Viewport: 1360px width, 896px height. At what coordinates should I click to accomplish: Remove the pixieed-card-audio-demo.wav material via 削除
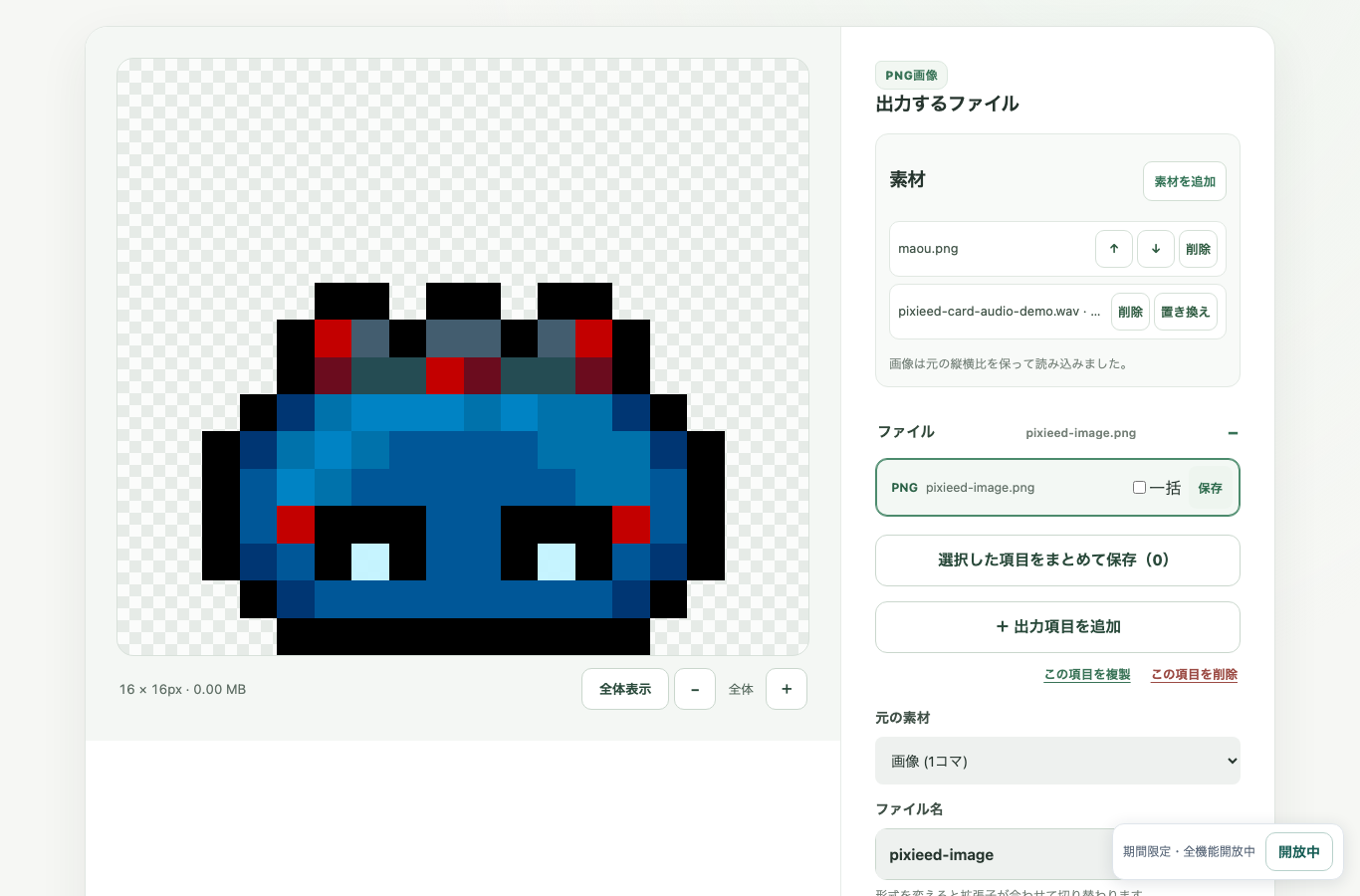coord(1130,312)
